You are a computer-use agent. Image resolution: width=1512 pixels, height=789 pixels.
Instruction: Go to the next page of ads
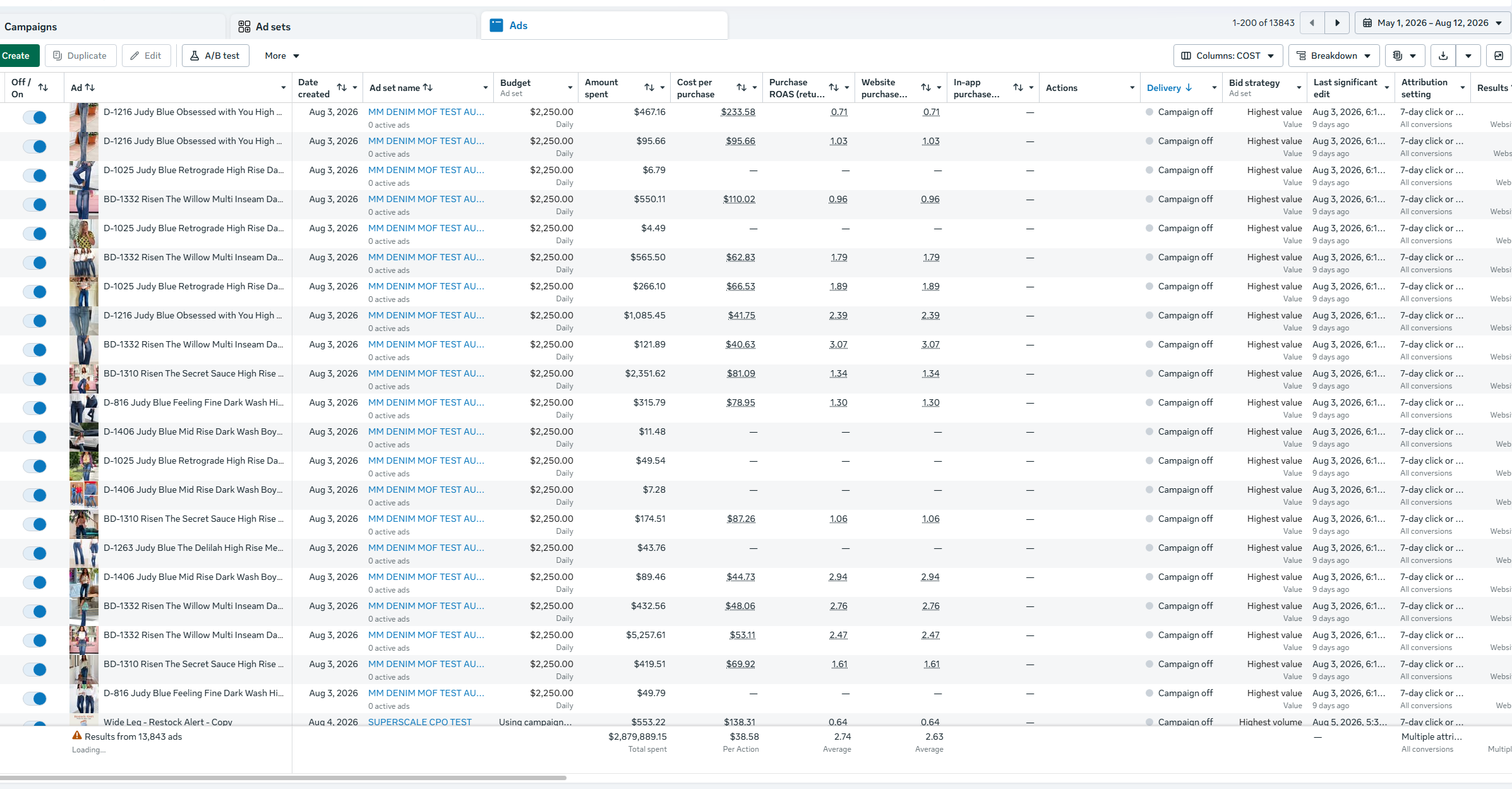[1337, 23]
